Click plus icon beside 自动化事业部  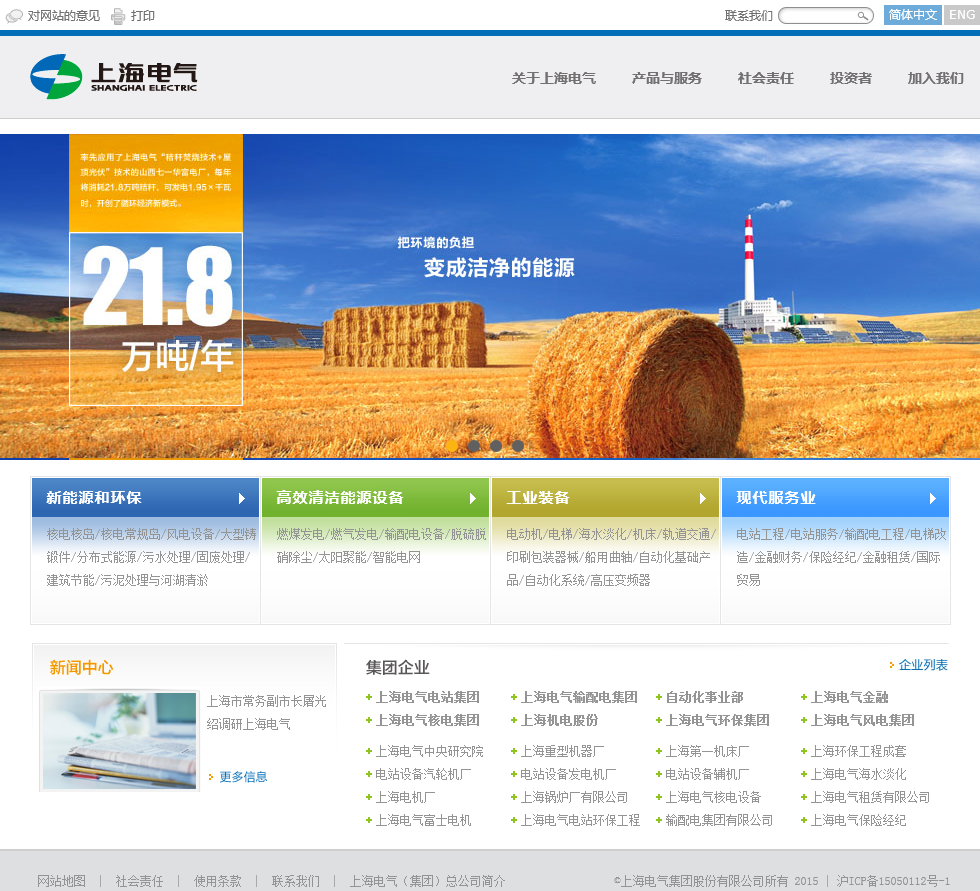(659, 697)
